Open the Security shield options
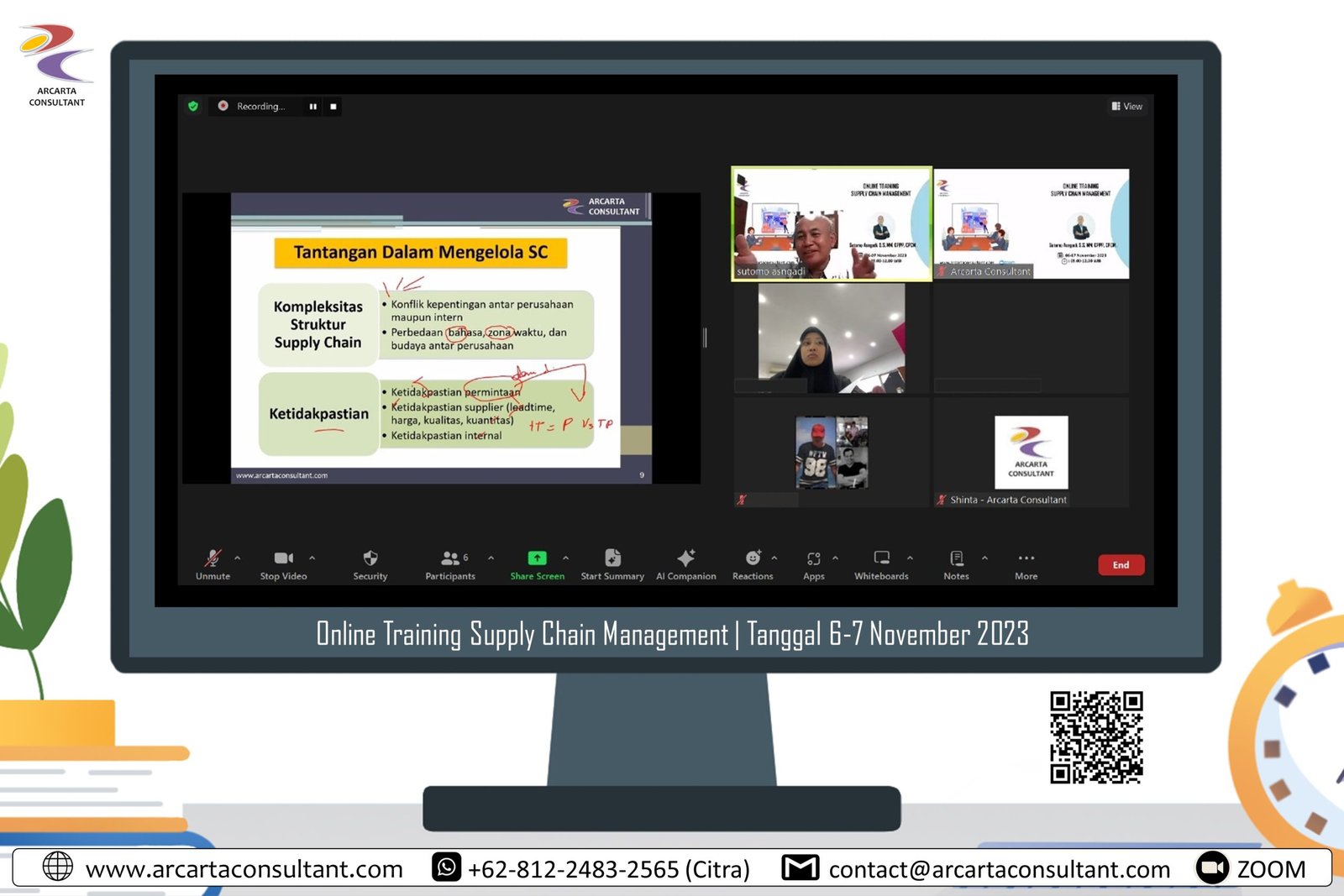 370,563
